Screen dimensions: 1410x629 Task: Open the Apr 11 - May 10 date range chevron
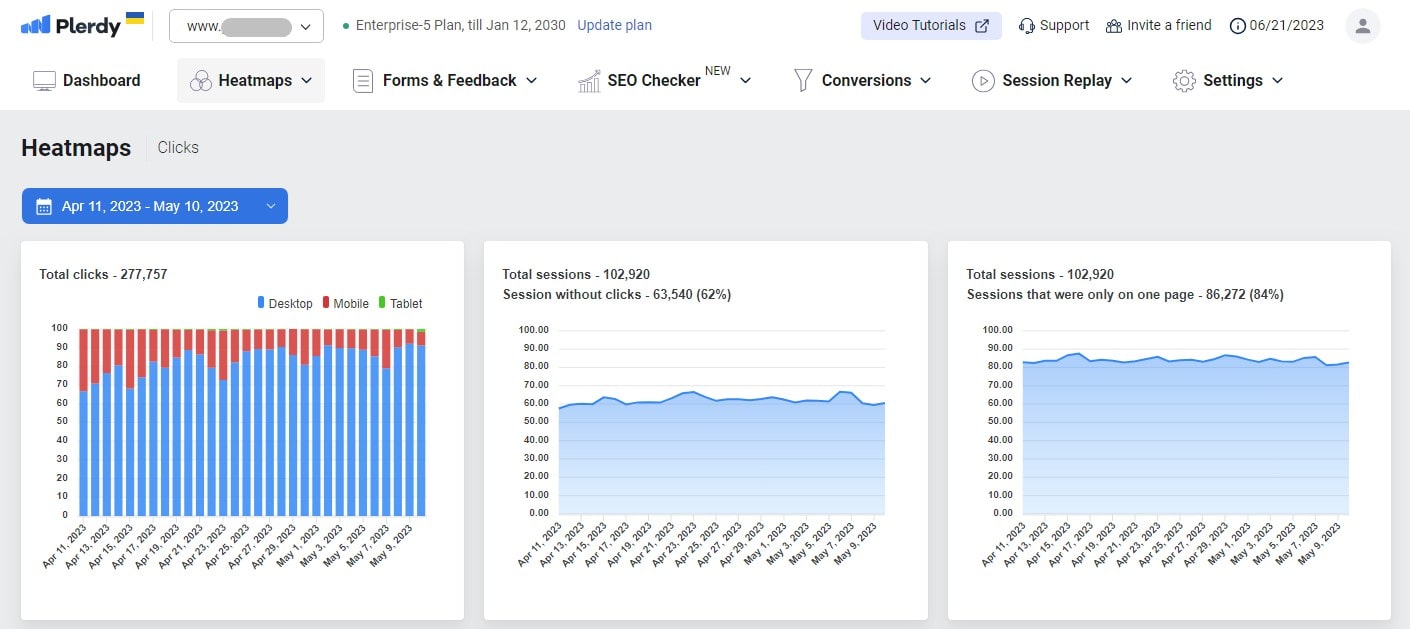[270, 207]
